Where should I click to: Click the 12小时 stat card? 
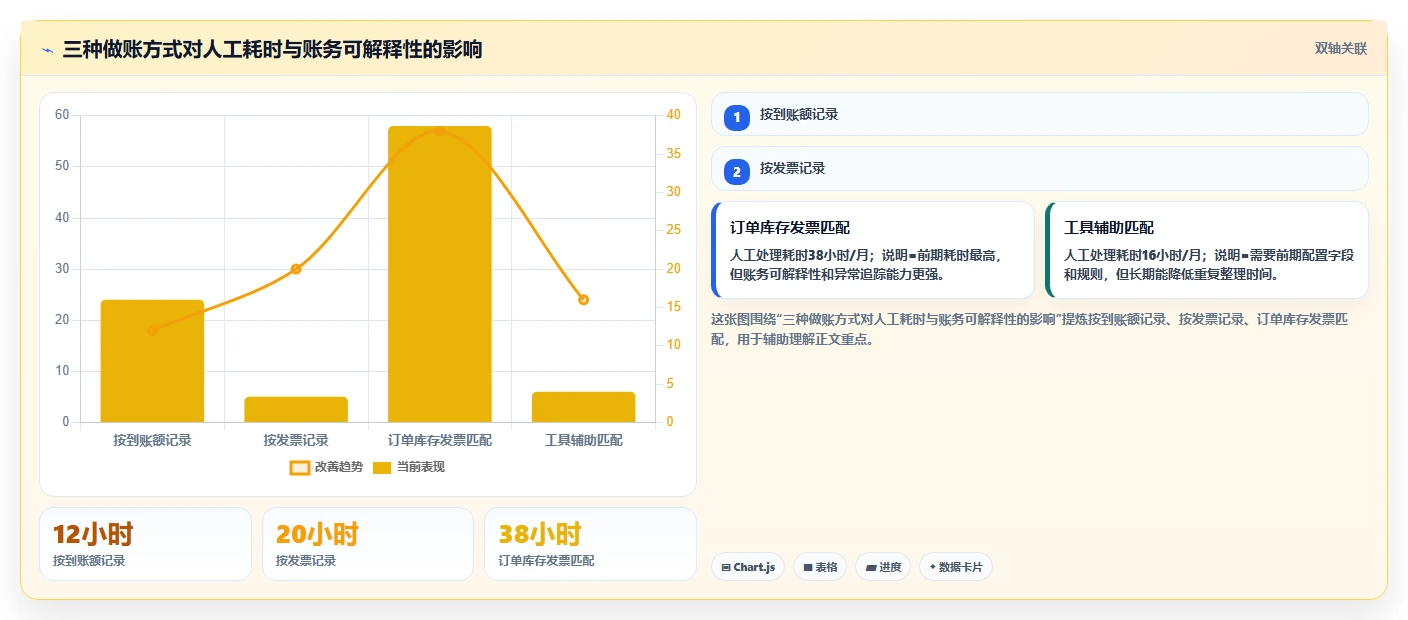tap(145, 544)
